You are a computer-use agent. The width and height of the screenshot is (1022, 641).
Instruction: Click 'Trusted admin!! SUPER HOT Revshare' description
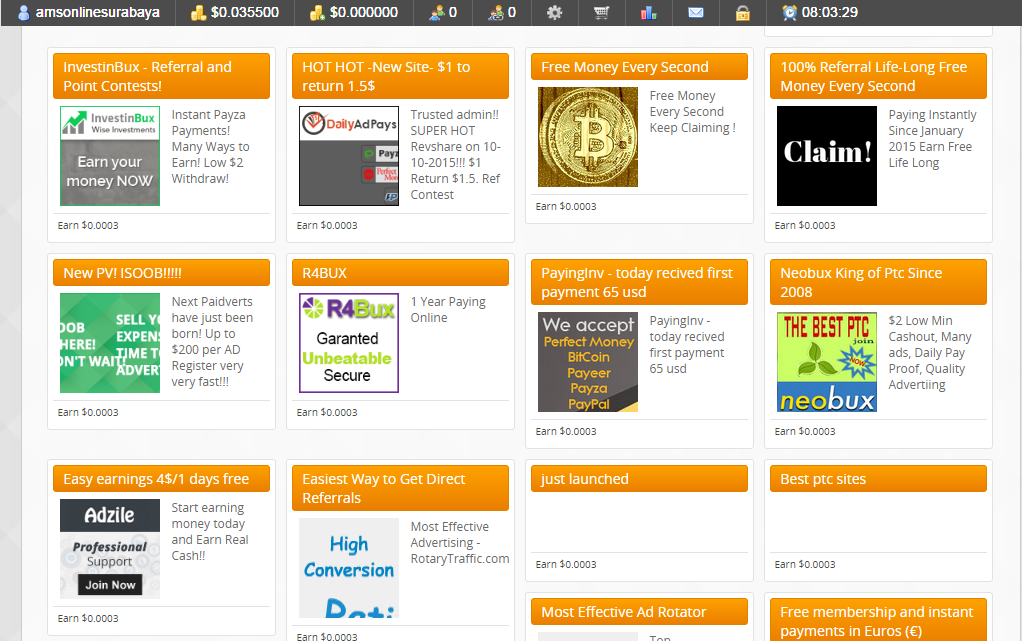(x=455, y=155)
